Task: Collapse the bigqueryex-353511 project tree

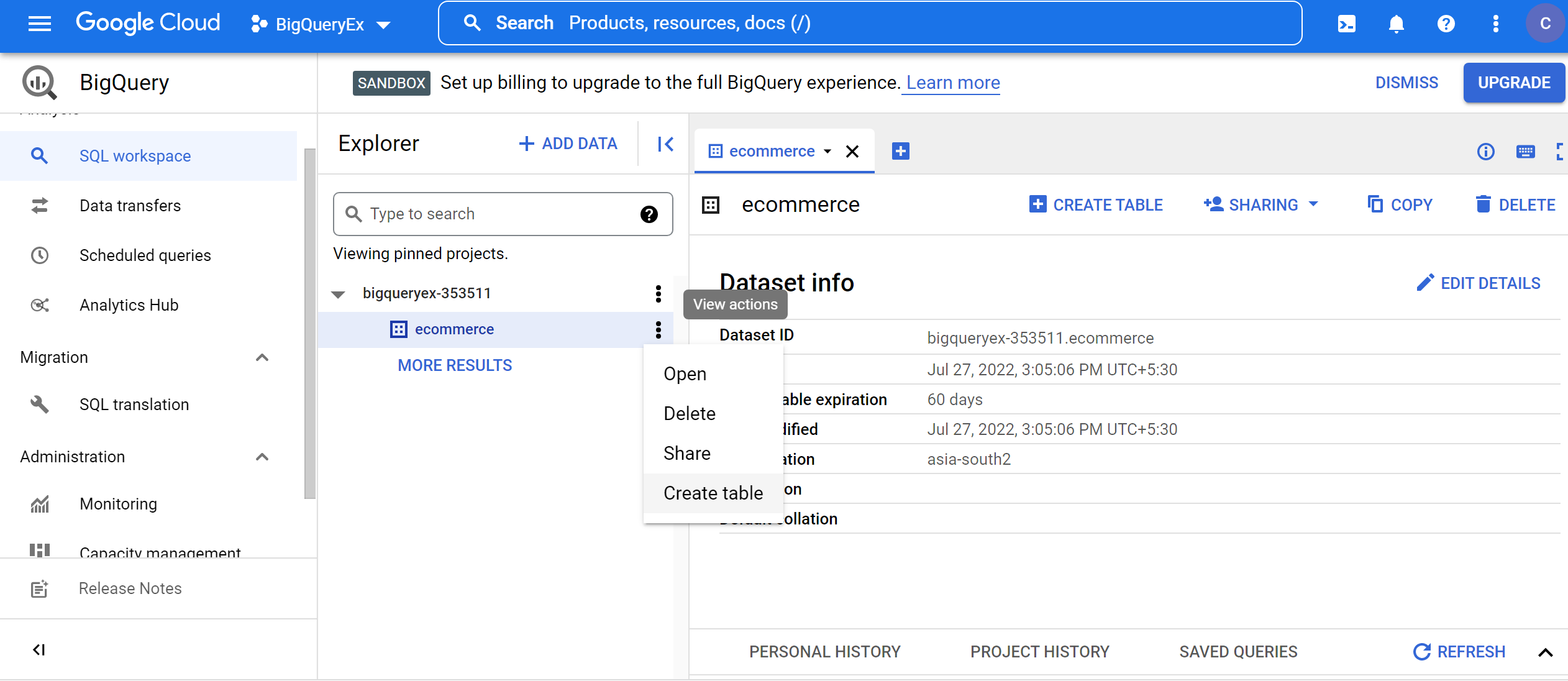Action: click(x=338, y=294)
